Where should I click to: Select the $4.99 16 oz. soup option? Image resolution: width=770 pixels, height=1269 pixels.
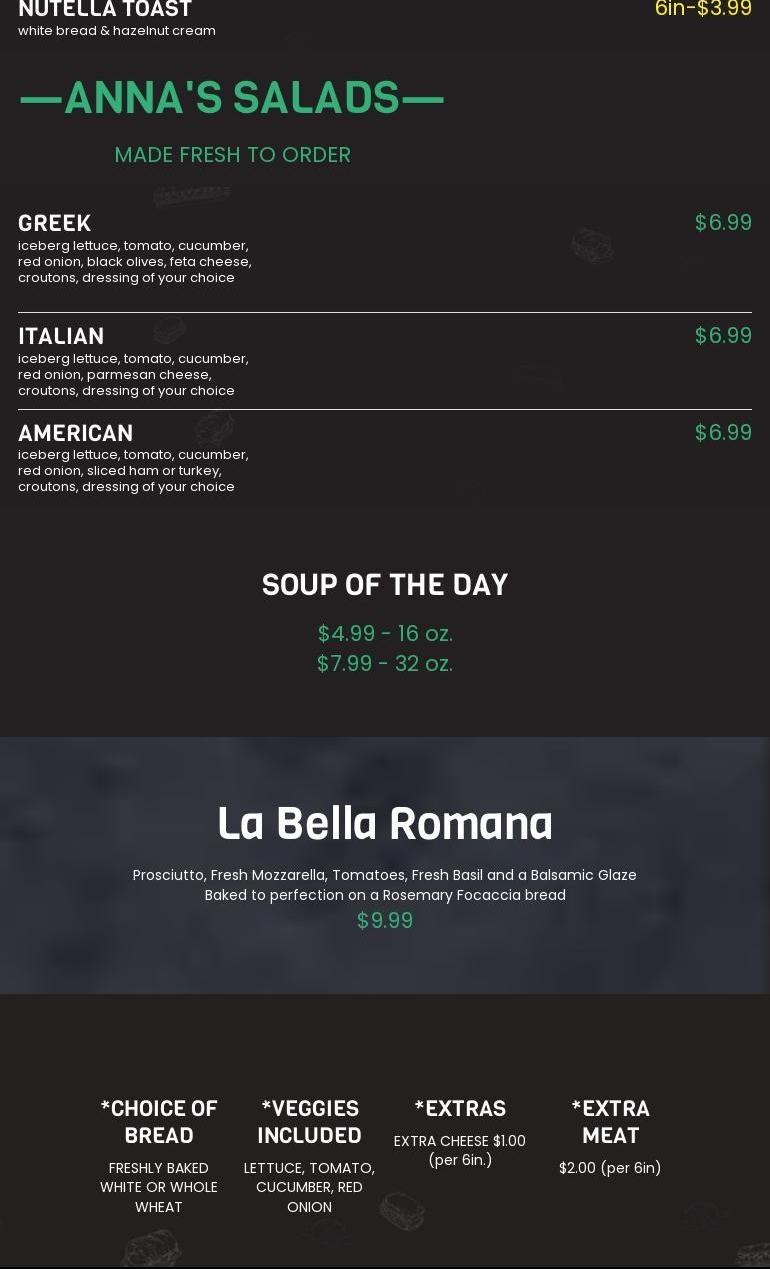click(385, 634)
